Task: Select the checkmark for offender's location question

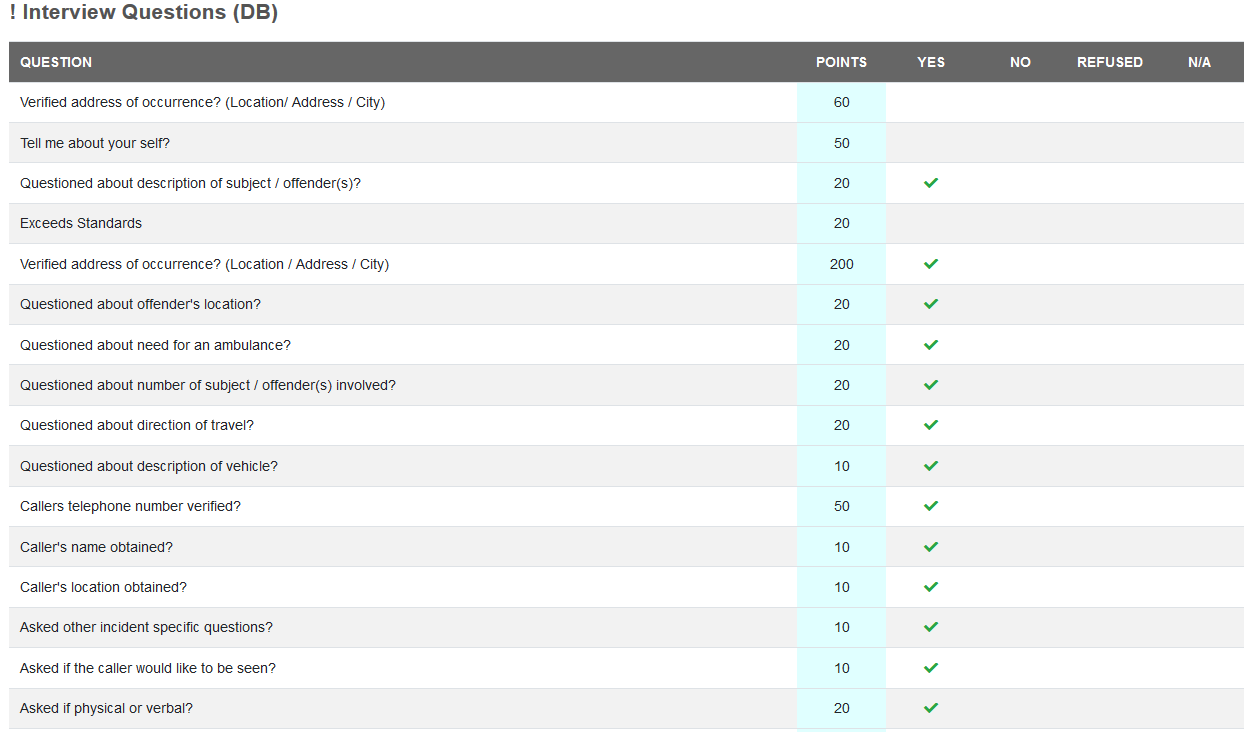Action: click(931, 304)
